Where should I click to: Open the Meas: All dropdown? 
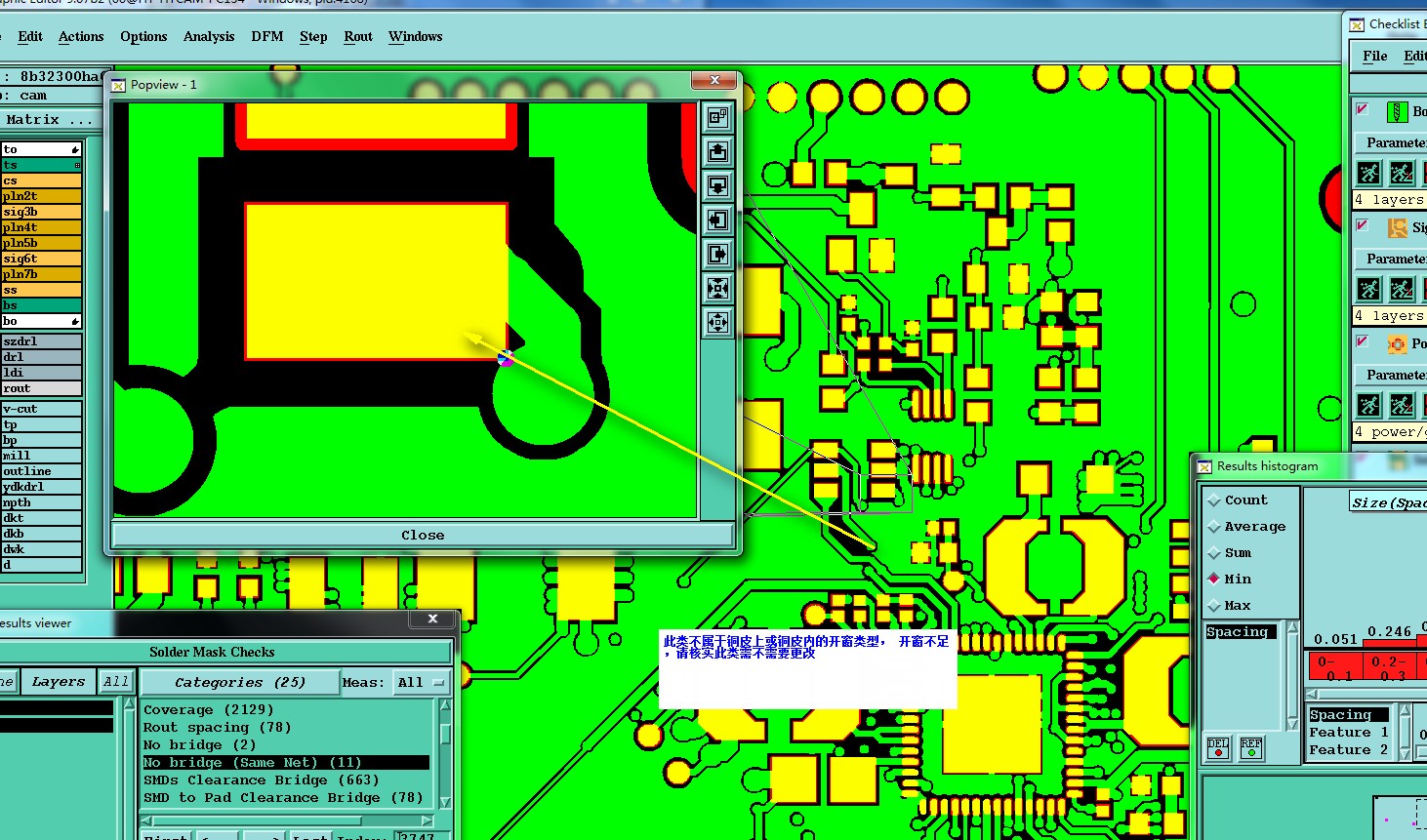(x=421, y=683)
